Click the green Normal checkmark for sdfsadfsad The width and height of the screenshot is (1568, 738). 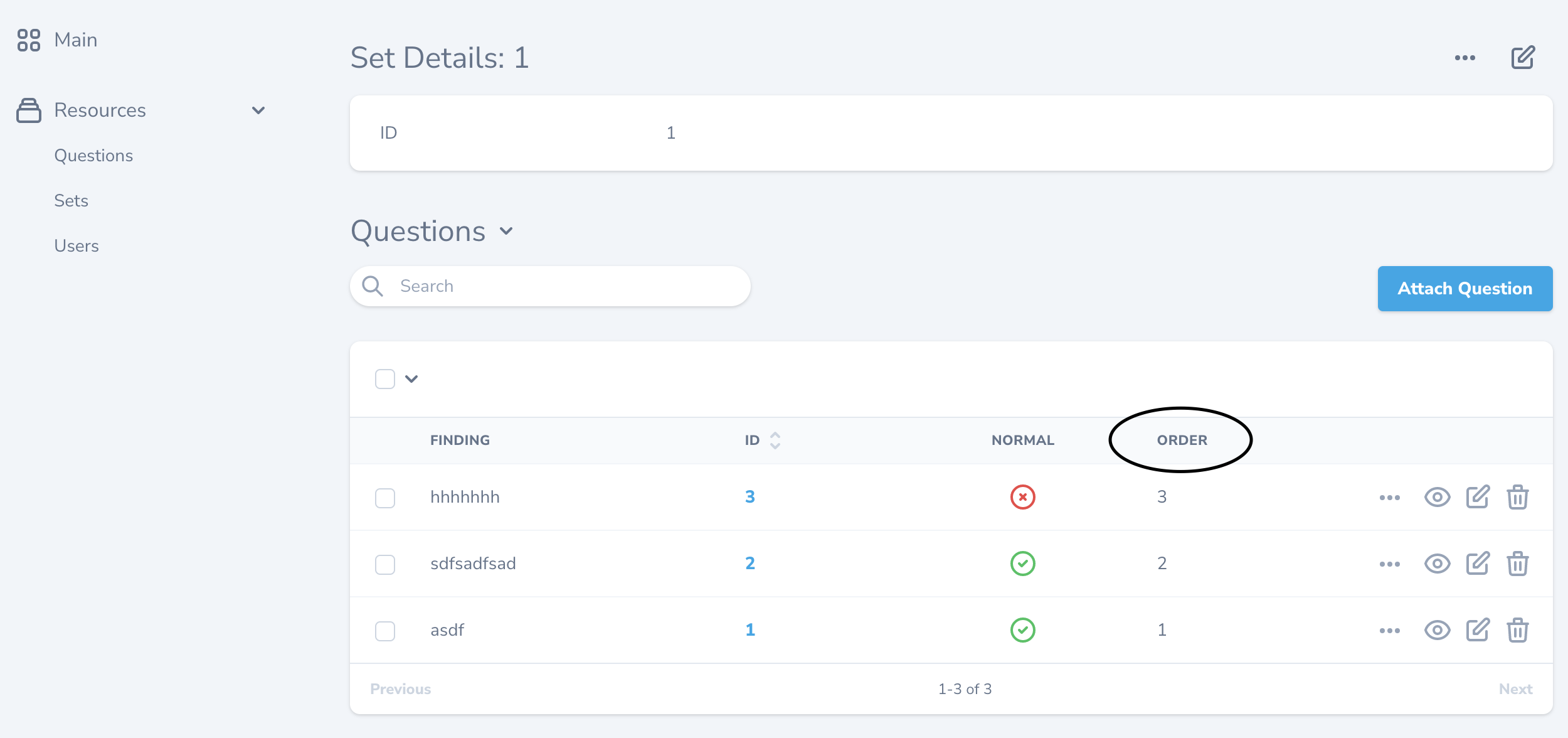pos(1022,564)
